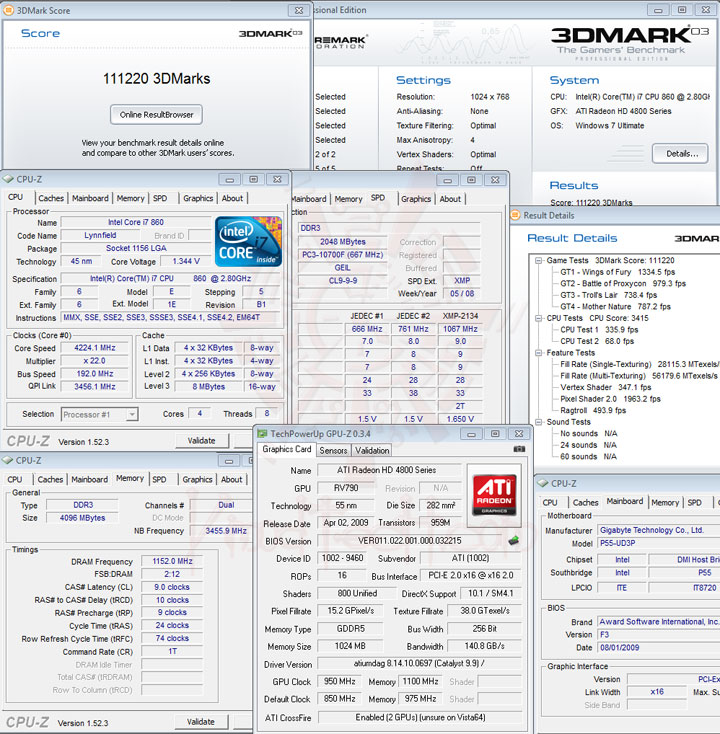
Task: Select the Ragtroll 493.9 fps row
Action: 593,411
